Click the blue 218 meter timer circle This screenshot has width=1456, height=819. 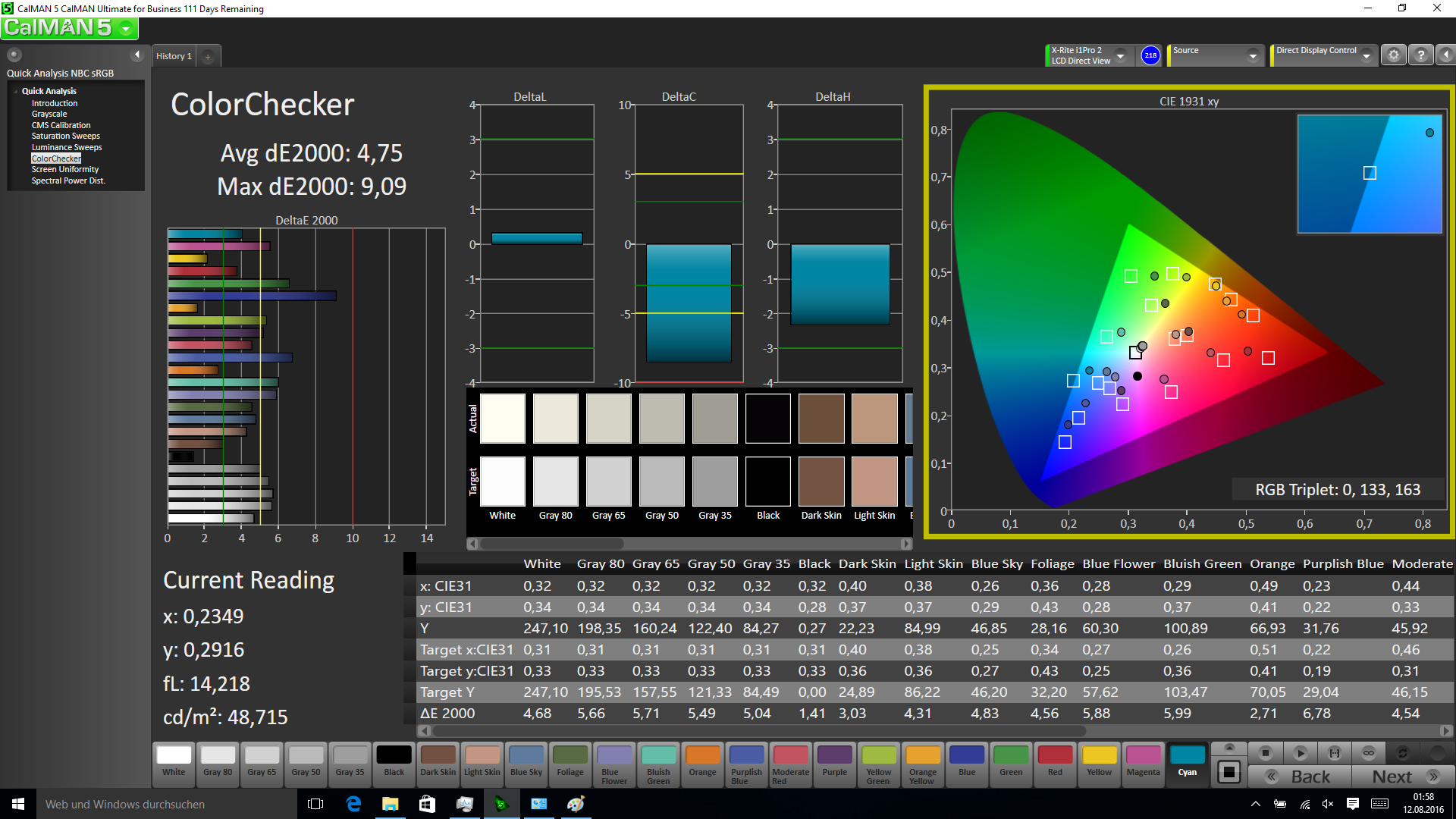1150,55
